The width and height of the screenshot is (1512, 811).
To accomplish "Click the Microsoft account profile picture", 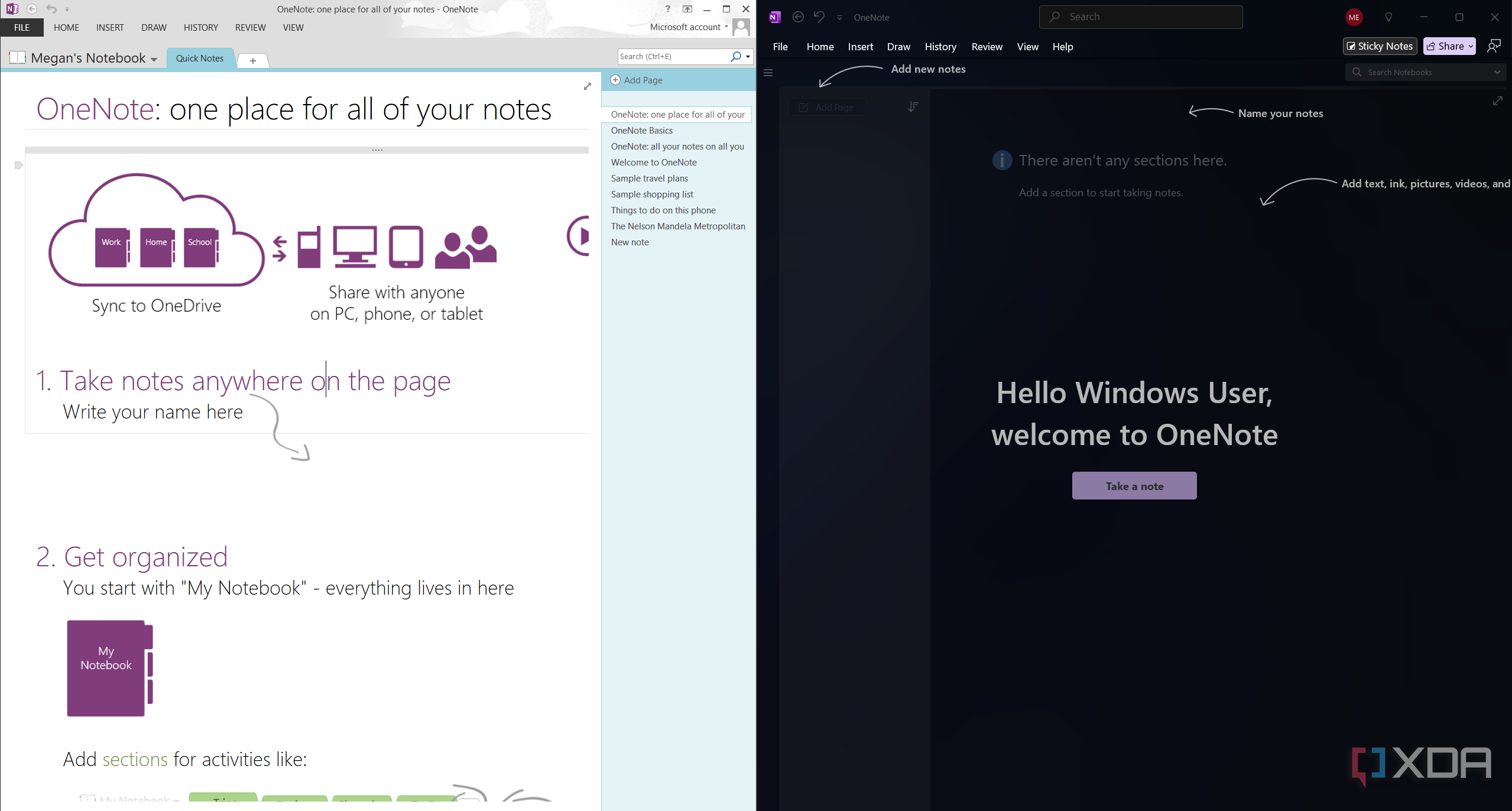I will (x=741, y=27).
